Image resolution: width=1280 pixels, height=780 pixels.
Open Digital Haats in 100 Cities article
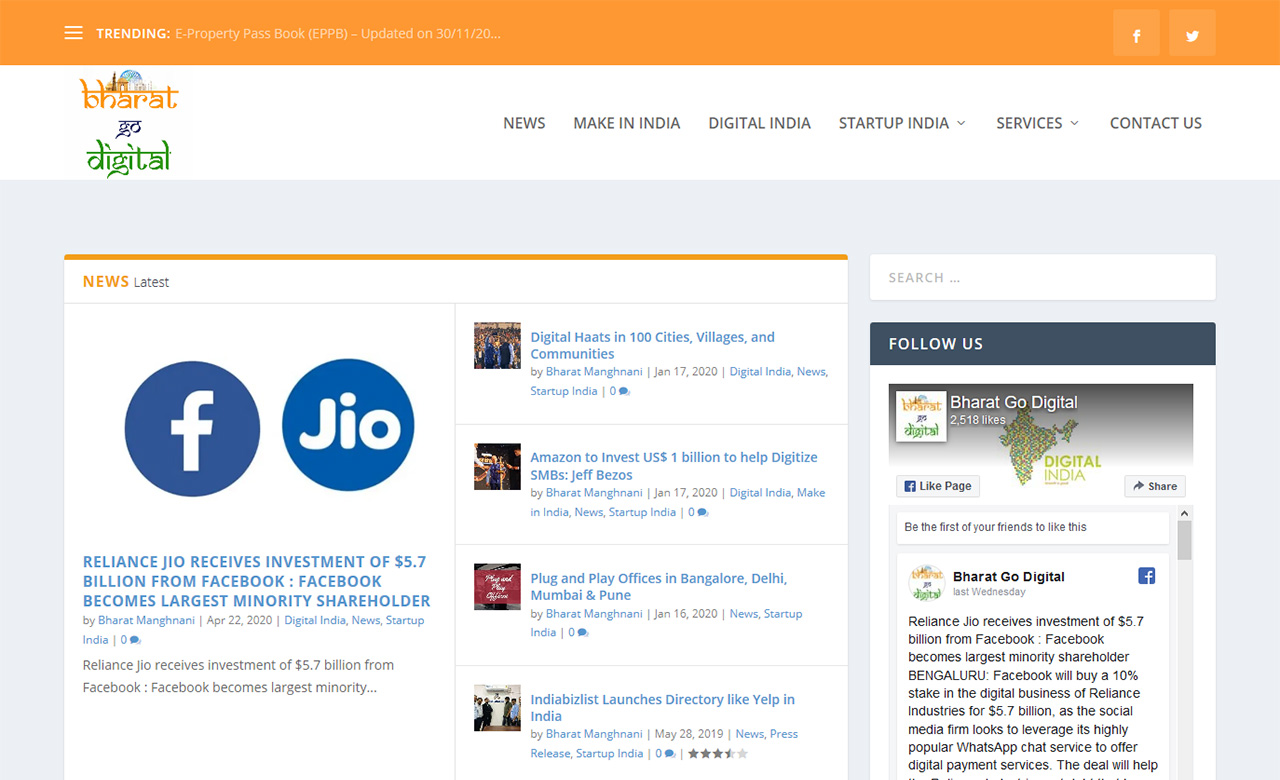(653, 345)
